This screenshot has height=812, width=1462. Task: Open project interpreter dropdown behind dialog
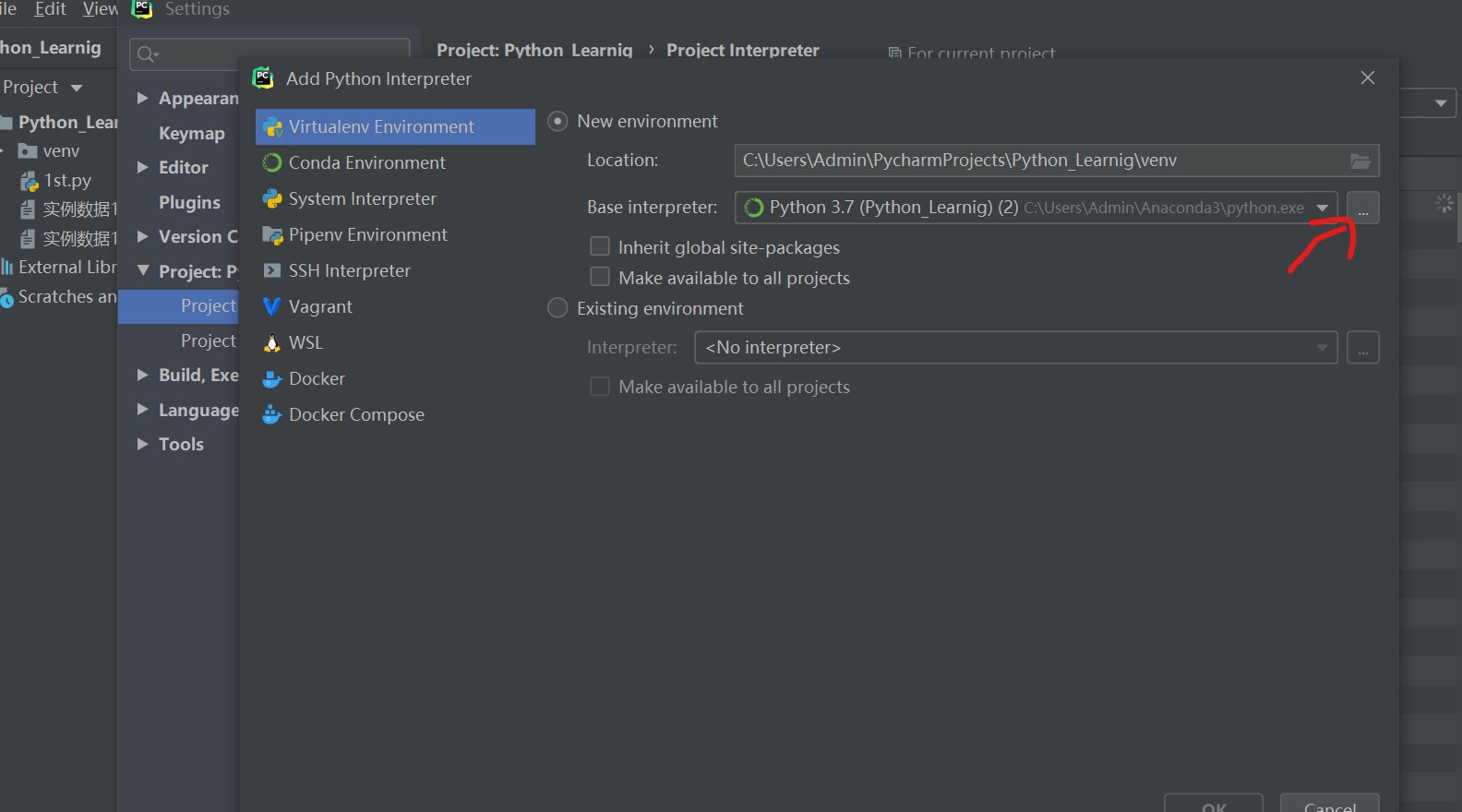click(x=1440, y=103)
